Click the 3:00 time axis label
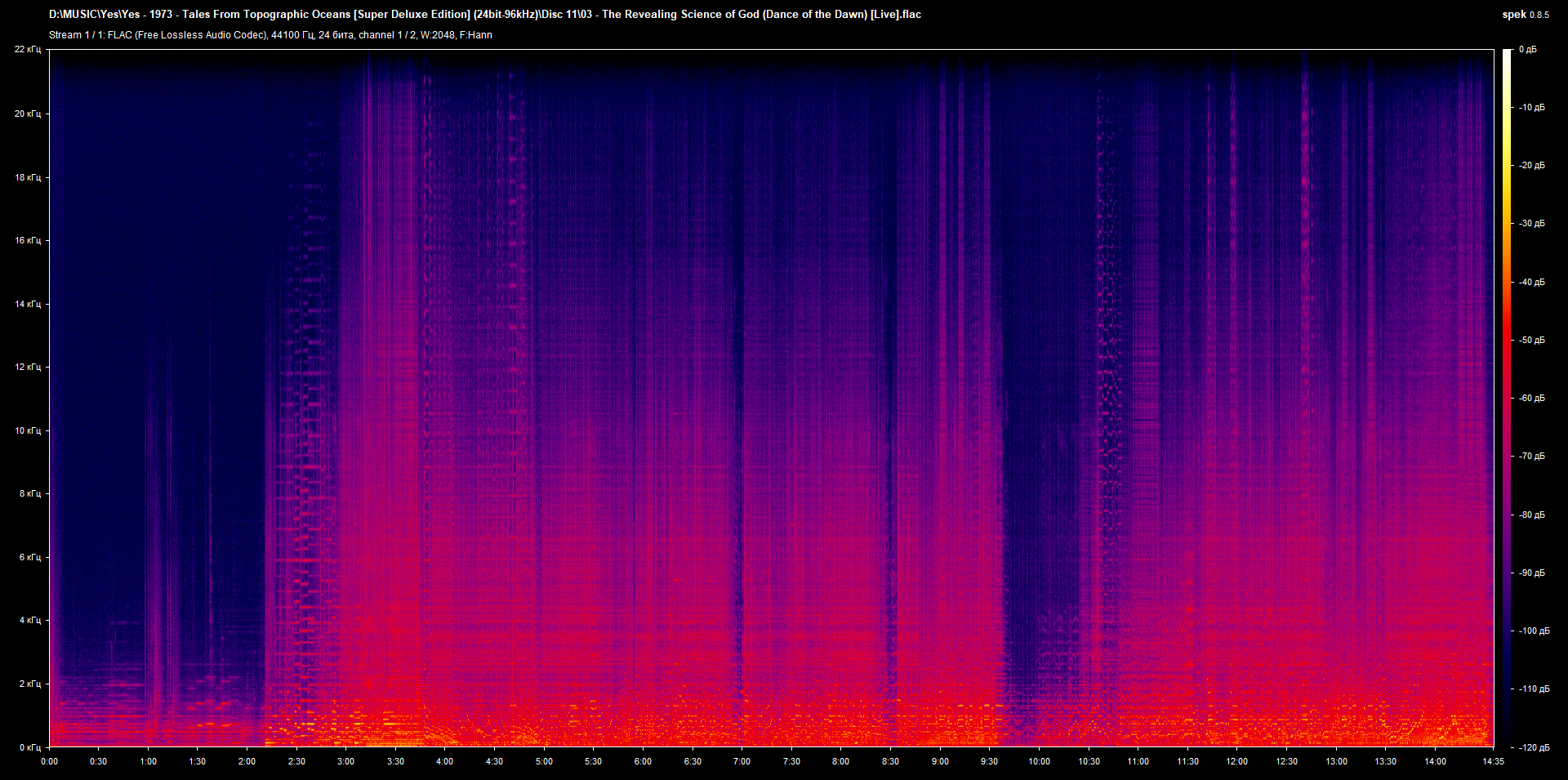Image resolution: width=1568 pixels, height=780 pixels. pos(346,761)
